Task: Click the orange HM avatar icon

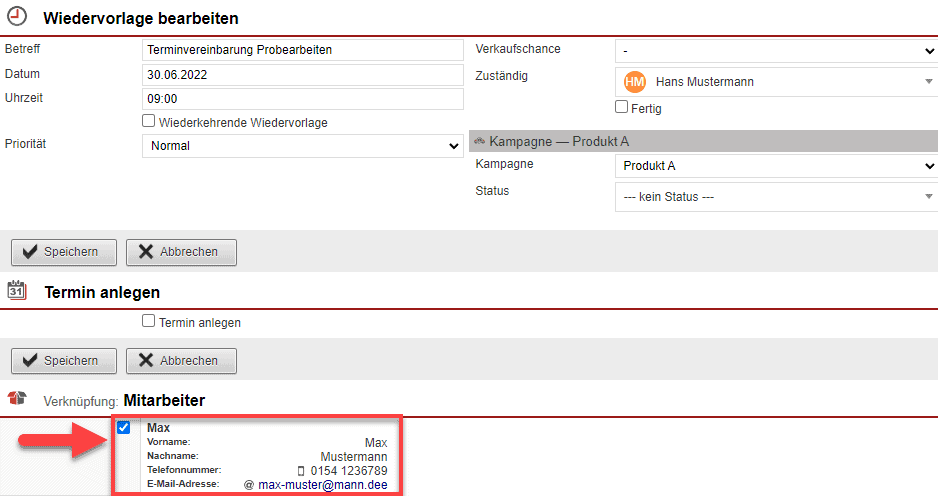Action: [634, 82]
